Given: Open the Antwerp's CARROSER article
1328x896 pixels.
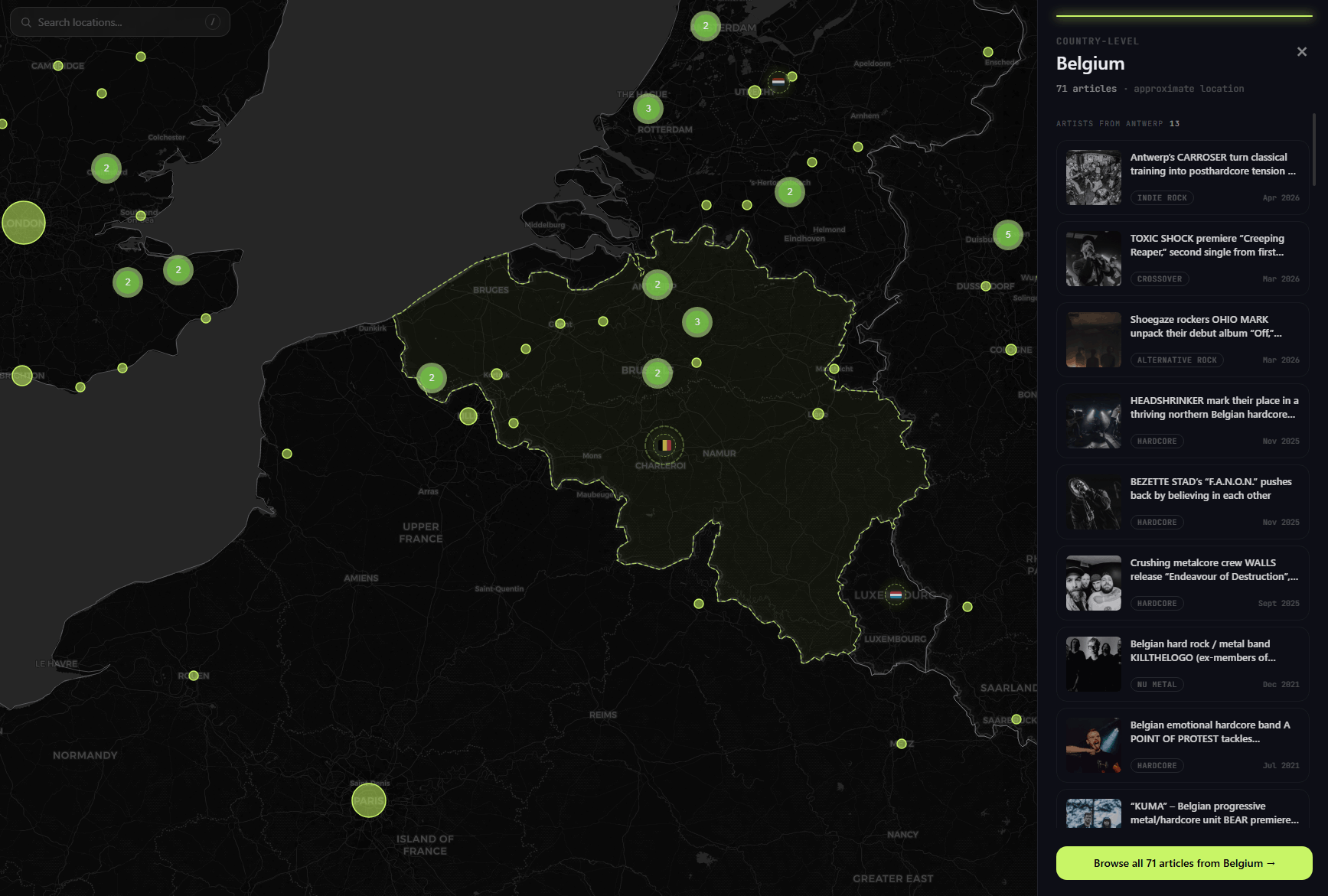Looking at the screenshot, I should [1183, 178].
